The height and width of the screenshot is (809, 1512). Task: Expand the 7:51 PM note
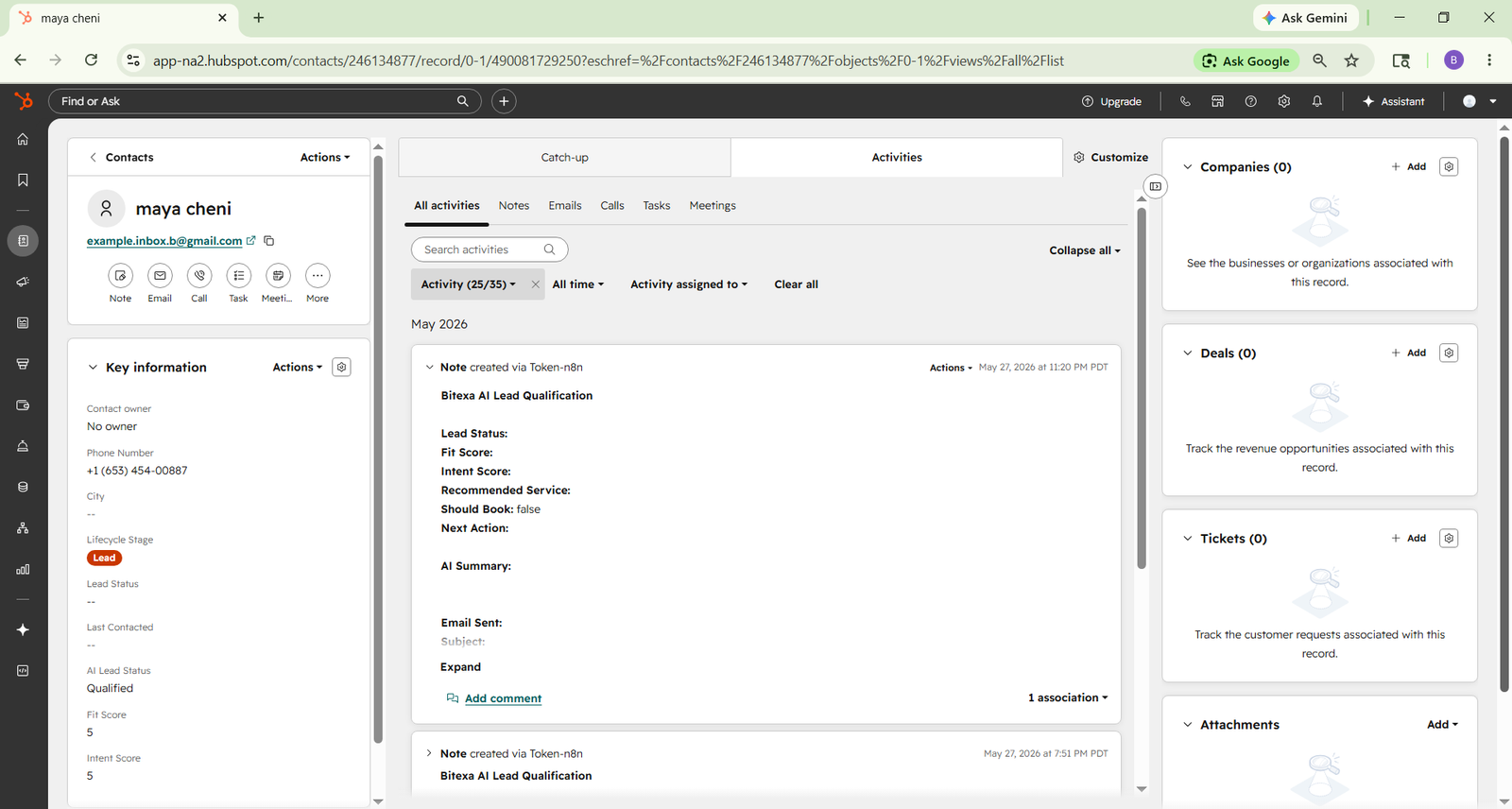[429, 753]
